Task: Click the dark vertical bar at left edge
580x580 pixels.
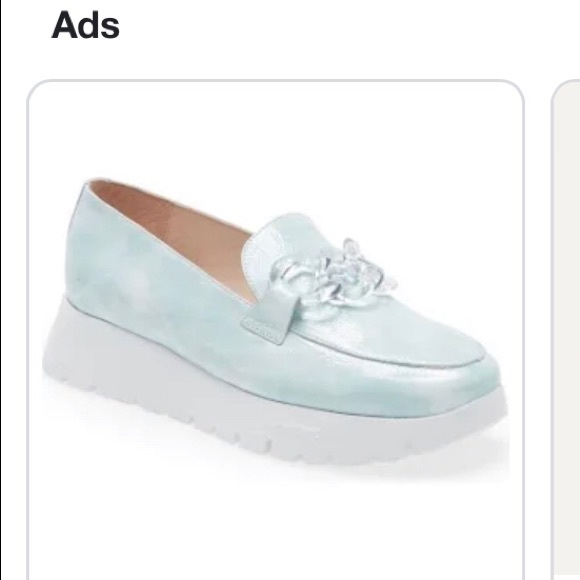Action: [x=1, y=290]
